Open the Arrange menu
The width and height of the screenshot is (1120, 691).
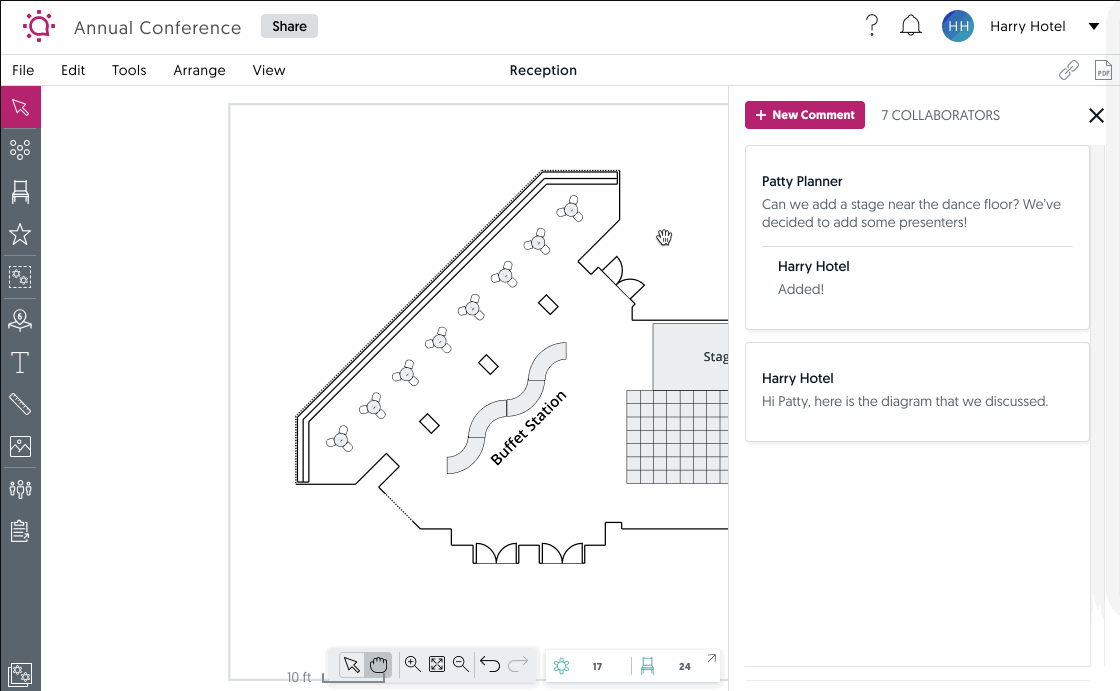199,70
